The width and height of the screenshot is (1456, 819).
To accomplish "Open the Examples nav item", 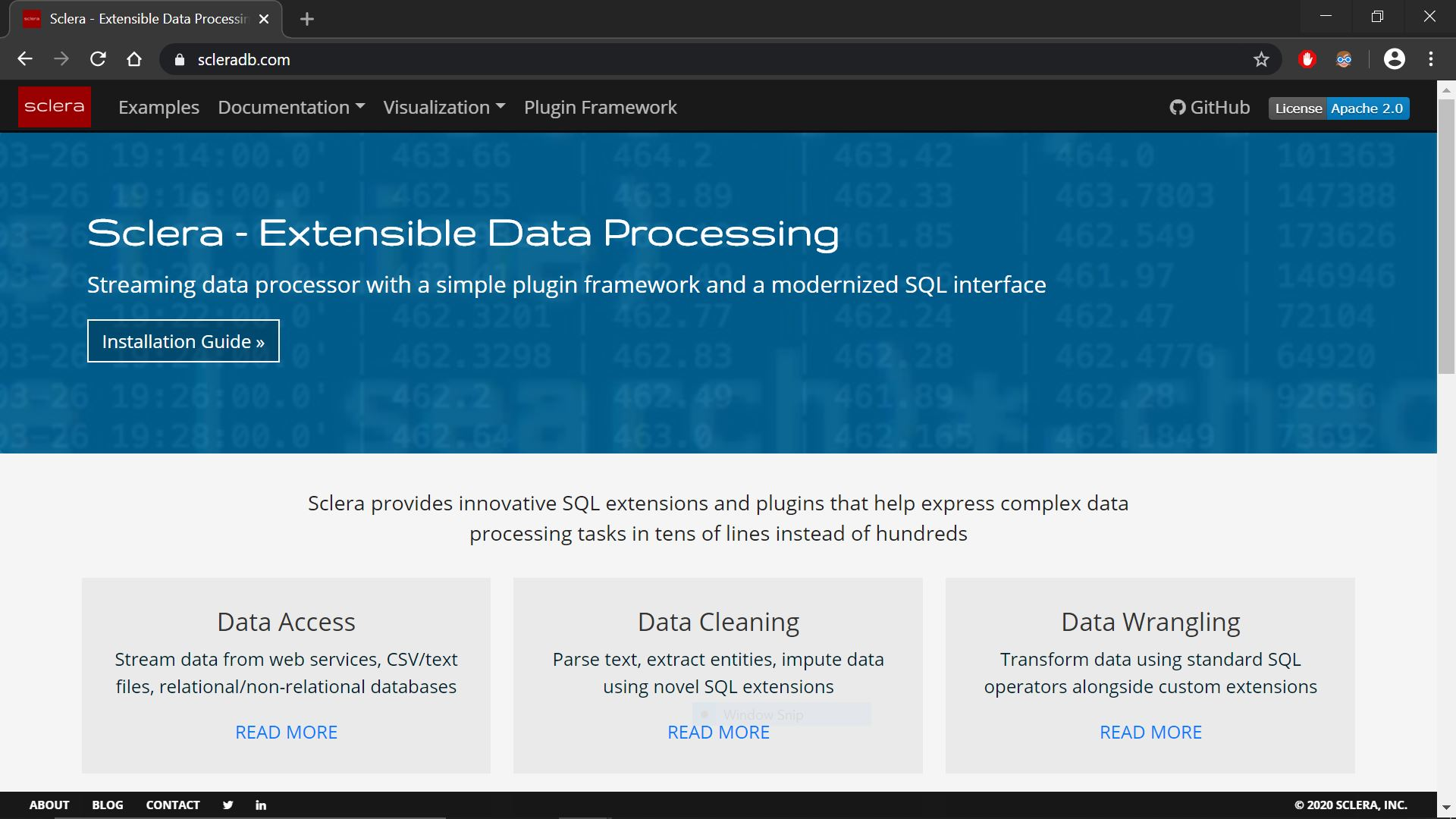I will pos(158,108).
